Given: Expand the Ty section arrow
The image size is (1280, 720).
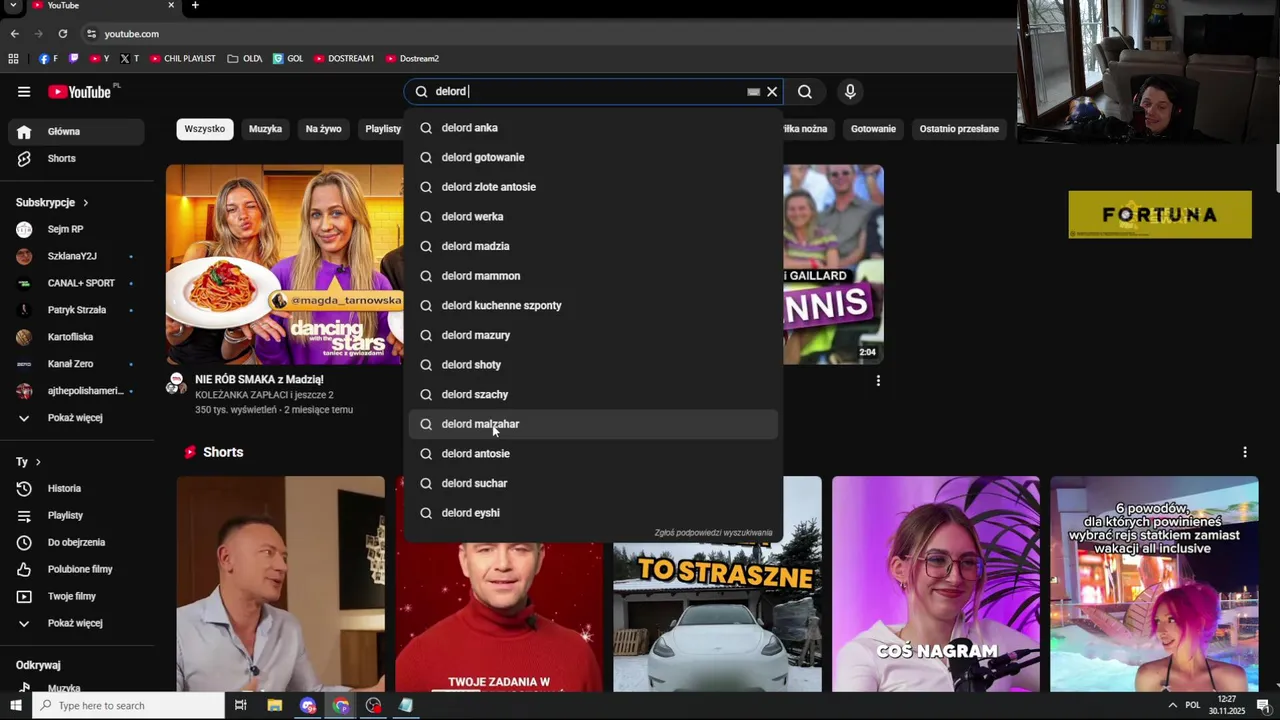Looking at the screenshot, I should pyautogui.click(x=38, y=462).
